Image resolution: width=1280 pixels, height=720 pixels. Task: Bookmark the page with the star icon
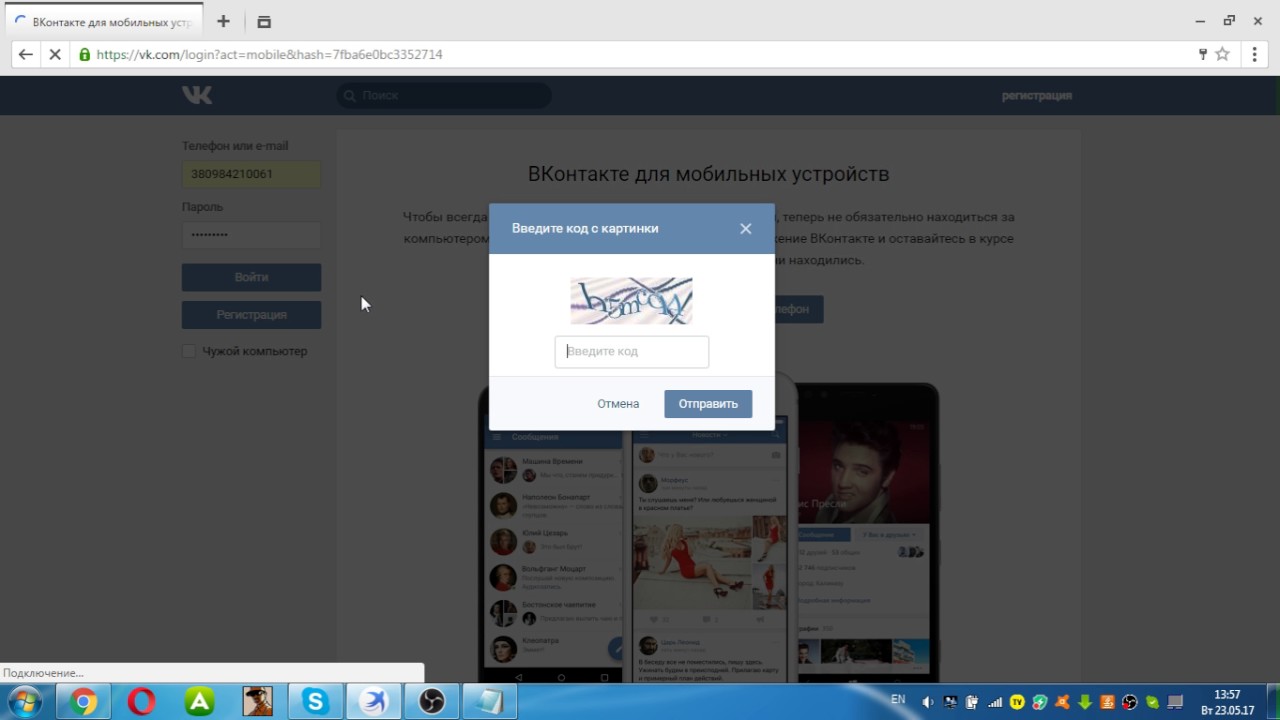coord(1222,54)
